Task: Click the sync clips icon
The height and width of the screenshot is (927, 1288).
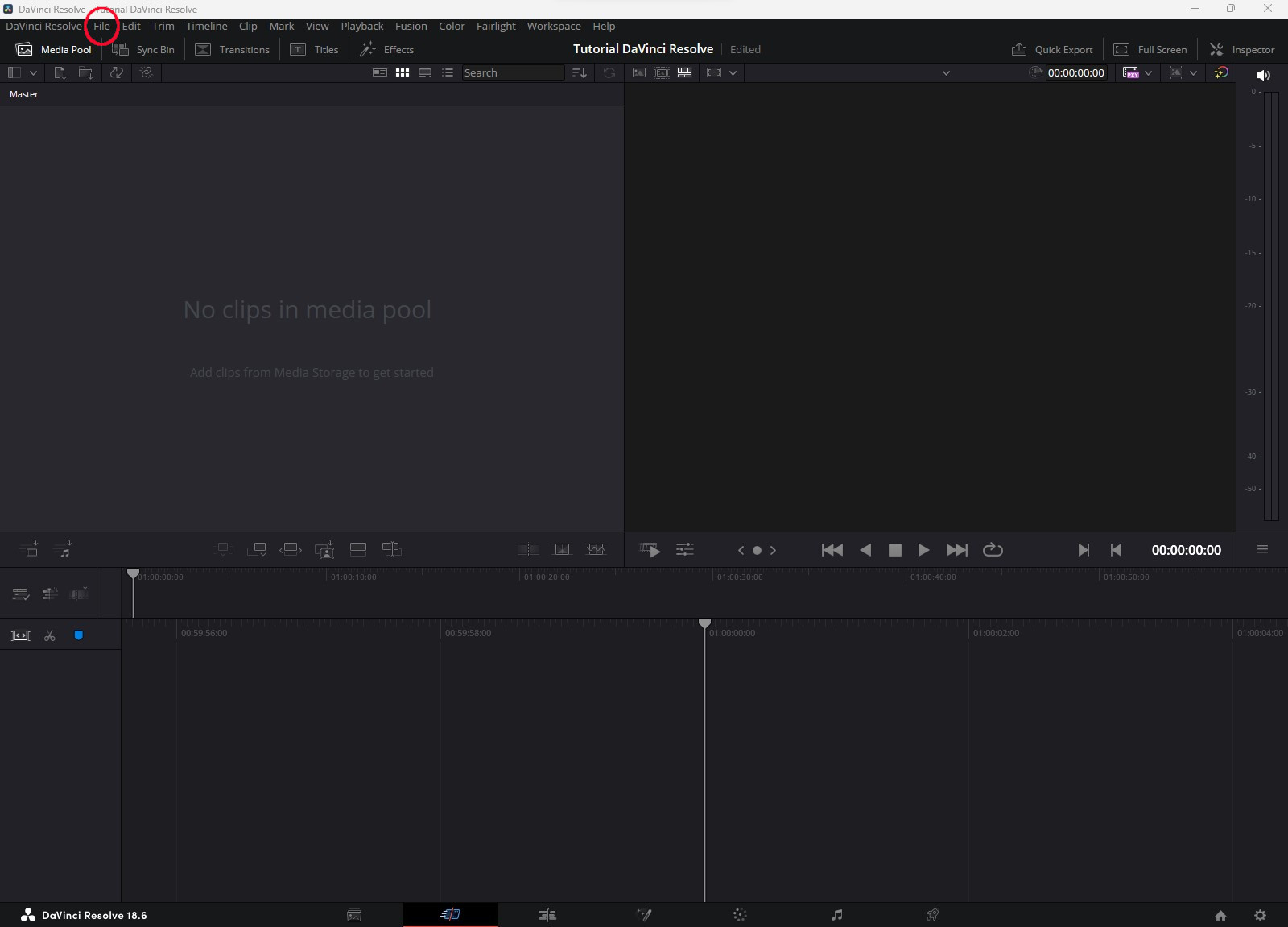Action: pos(117,72)
